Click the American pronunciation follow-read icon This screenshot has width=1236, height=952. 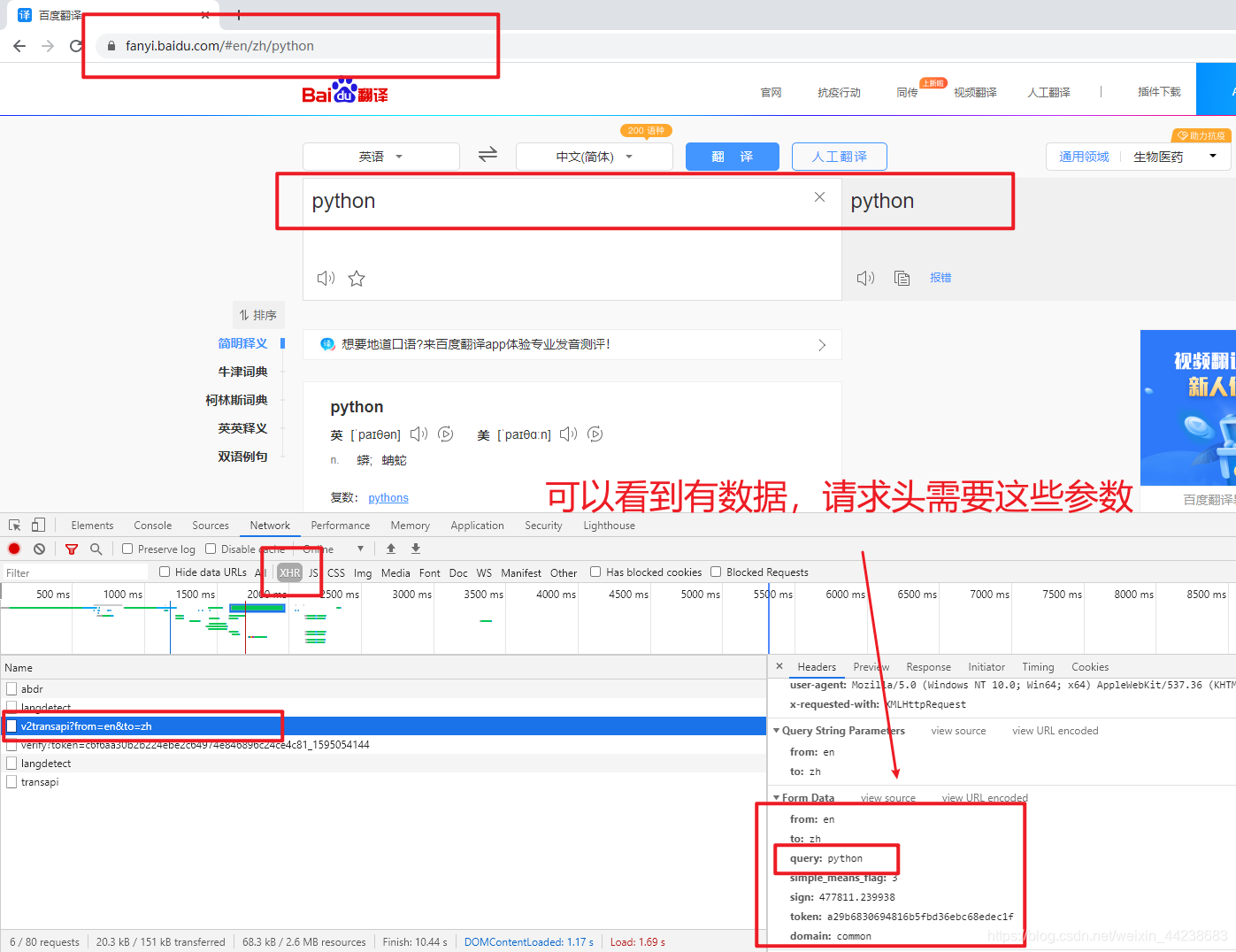(595, 434)
